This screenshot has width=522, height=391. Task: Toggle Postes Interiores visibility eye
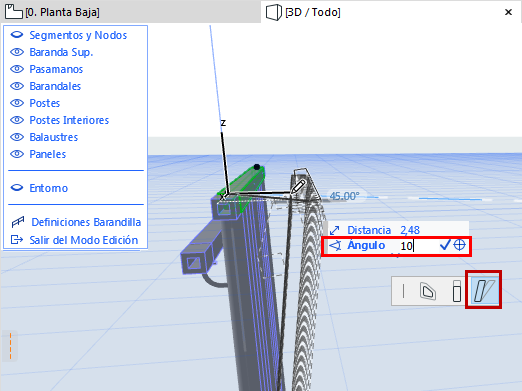pos(17,120)
